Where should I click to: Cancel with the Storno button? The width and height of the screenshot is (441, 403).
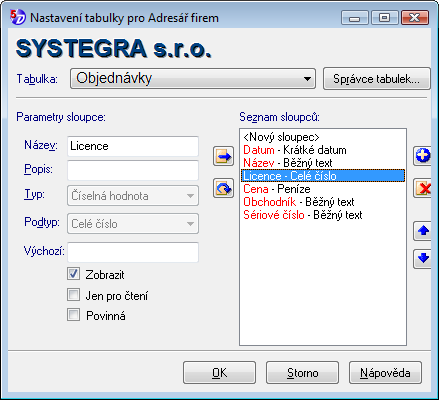point(302,373)
